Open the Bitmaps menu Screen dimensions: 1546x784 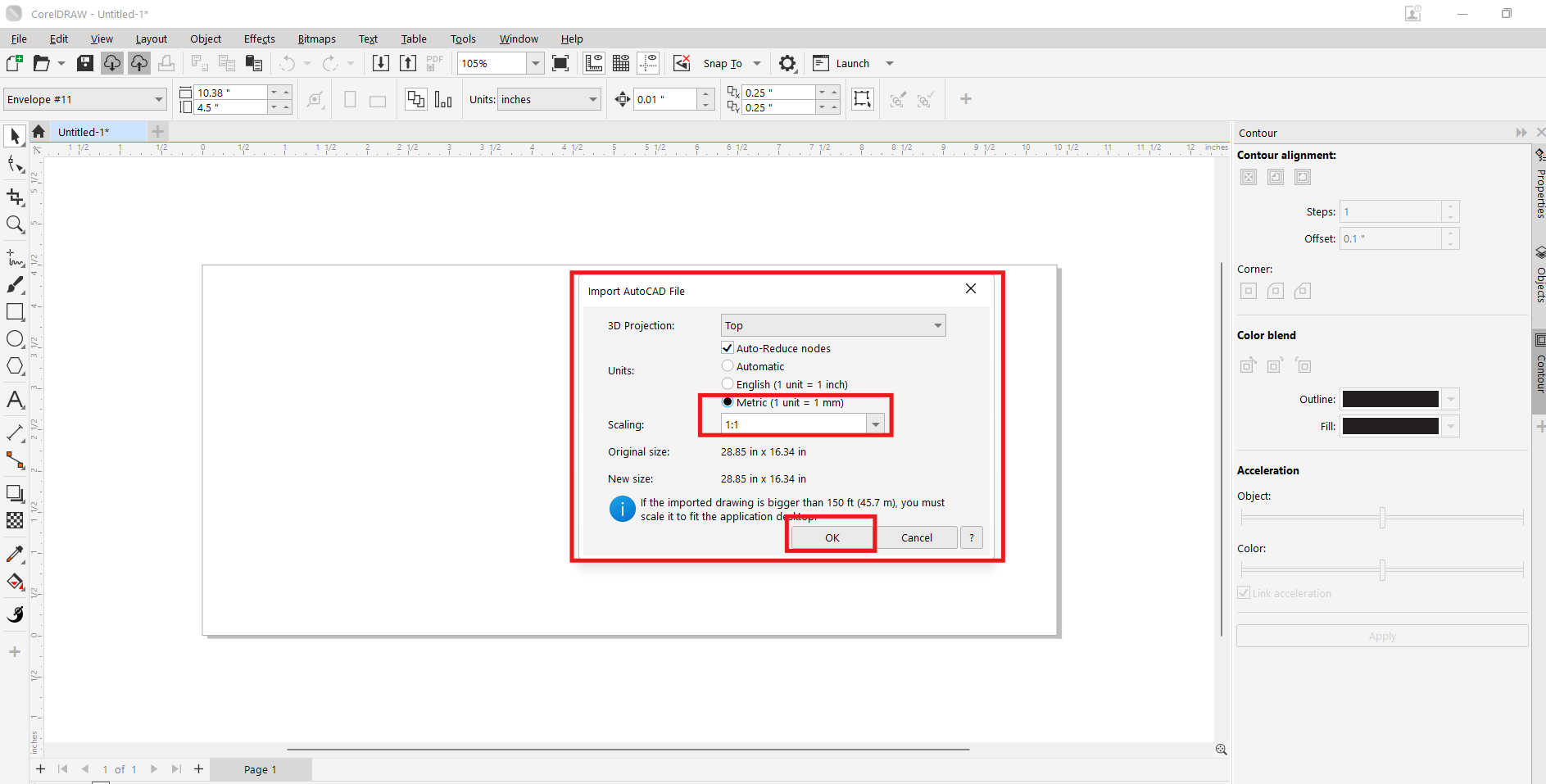coord(317,39)
